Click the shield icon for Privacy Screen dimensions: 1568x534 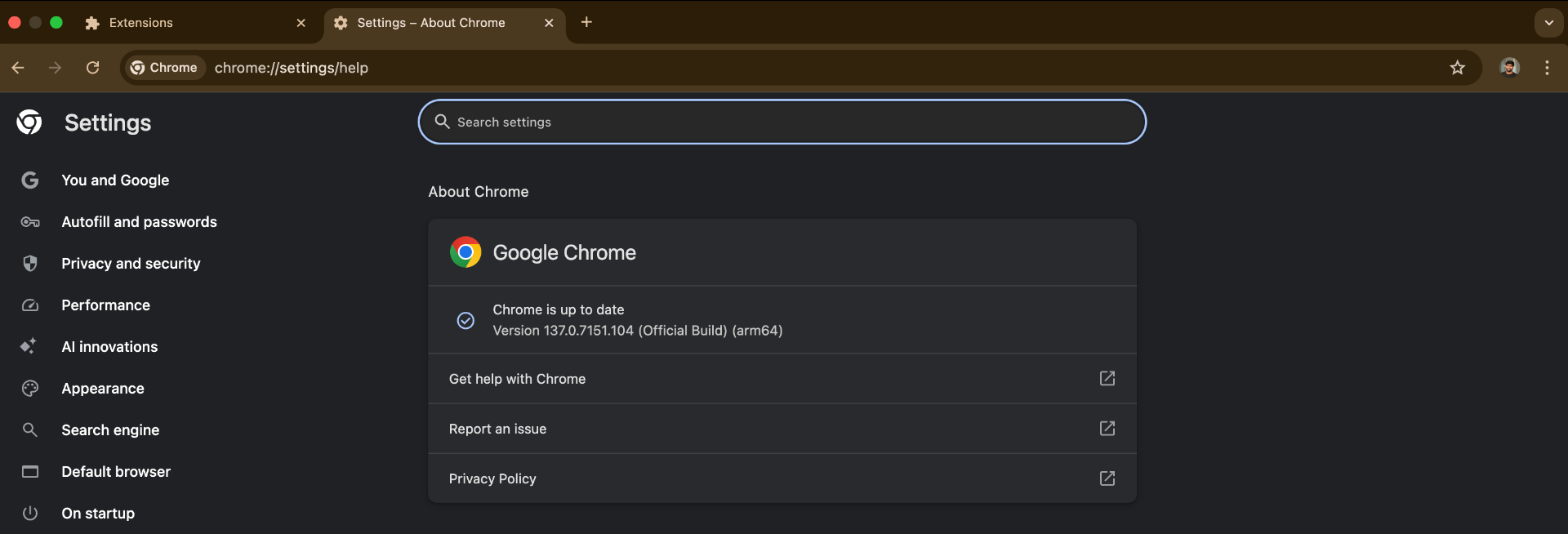(30, 264)
